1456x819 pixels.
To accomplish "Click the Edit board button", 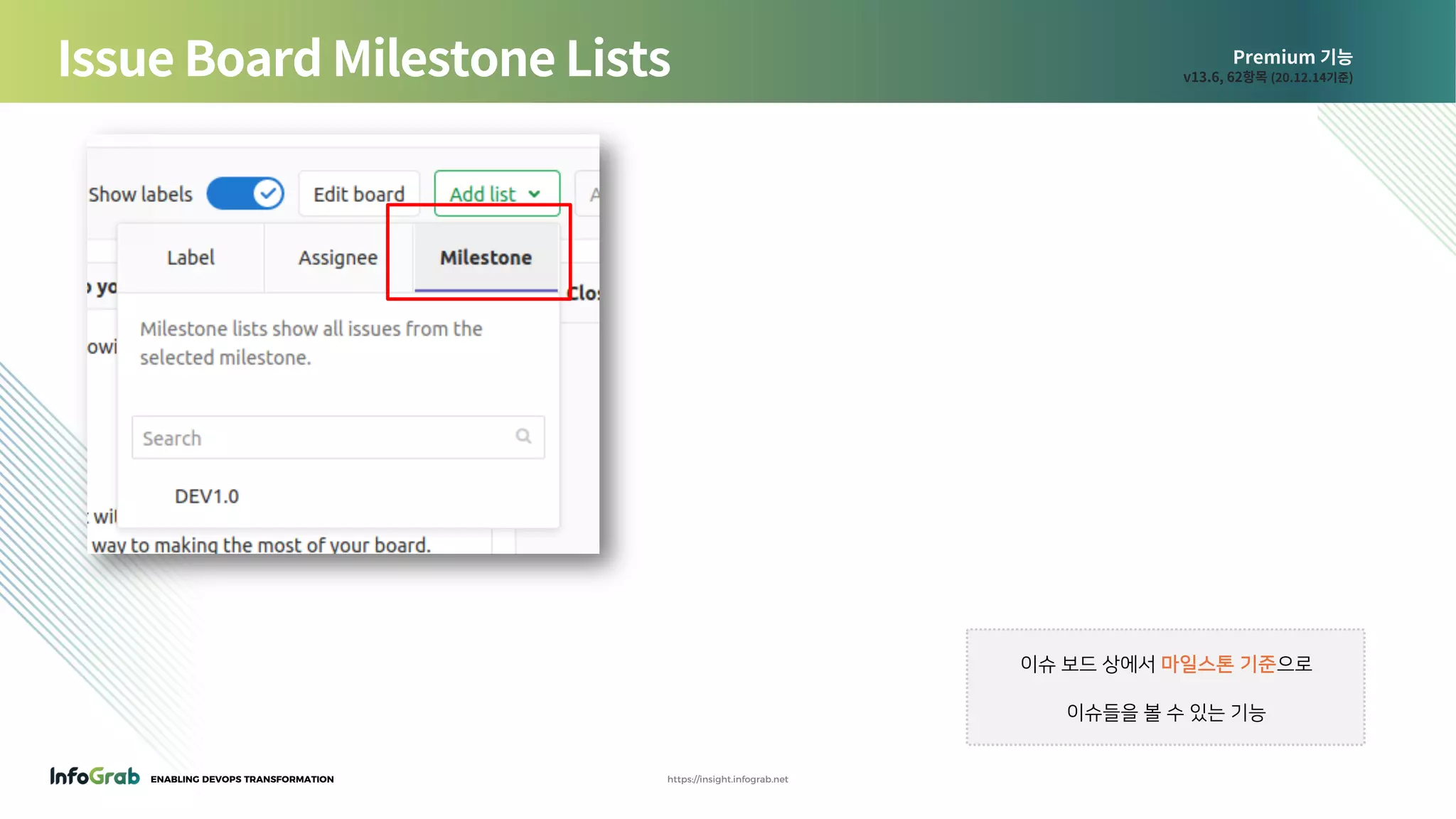I will pyautogui.click(x=359, y=193).
